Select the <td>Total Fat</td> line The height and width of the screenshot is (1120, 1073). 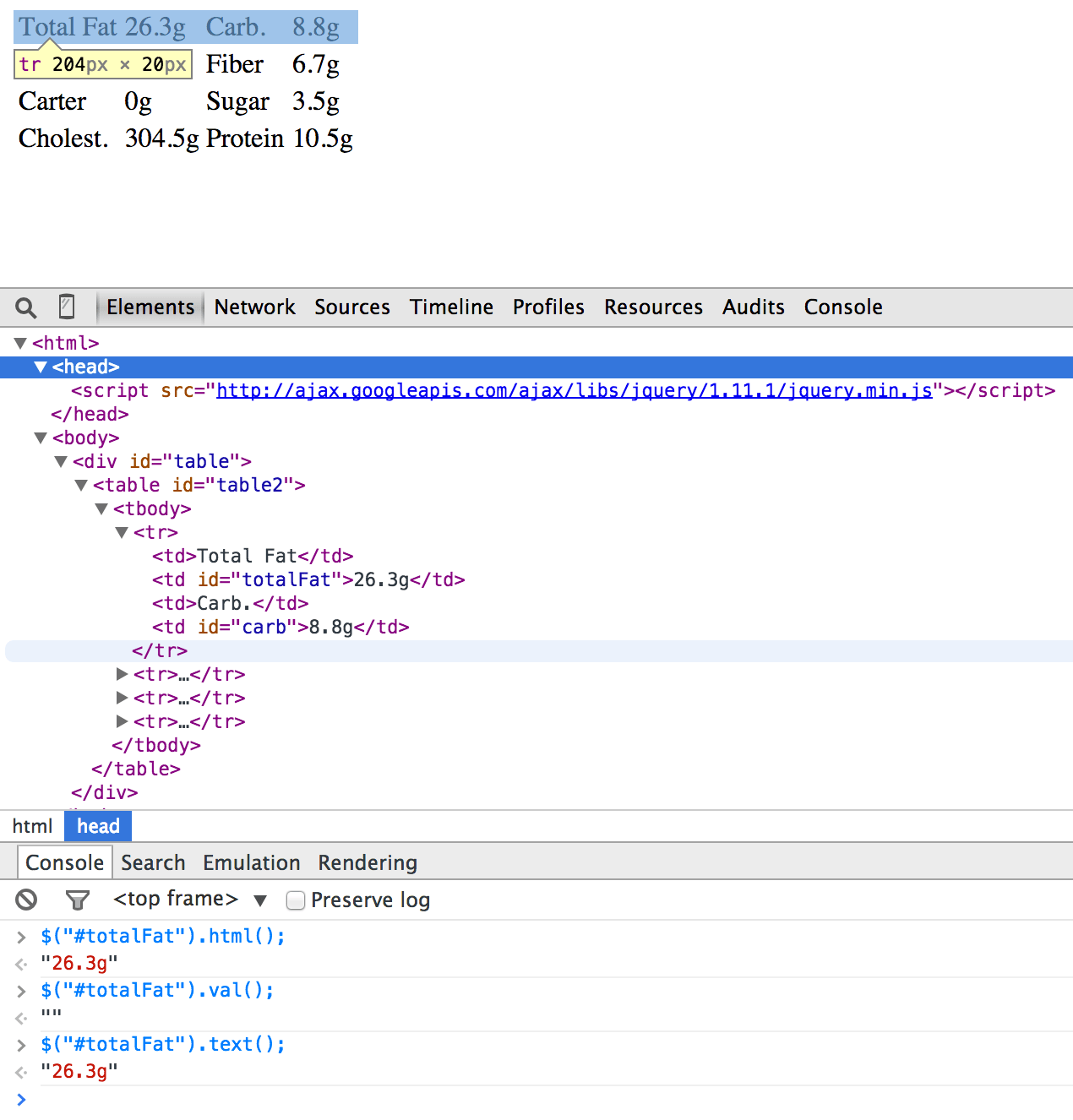pyautogui.click(x=253, y=556)
